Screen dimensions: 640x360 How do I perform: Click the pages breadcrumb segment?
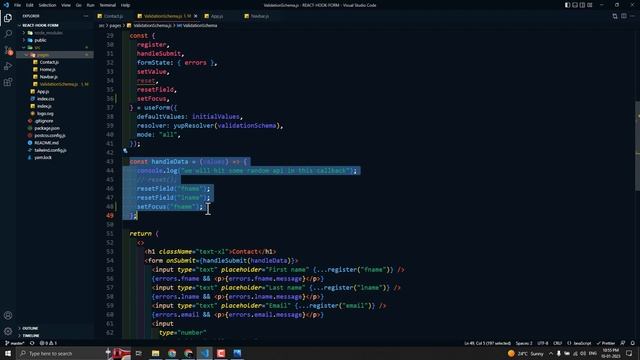pyautogui.click(x=115, y=25)
